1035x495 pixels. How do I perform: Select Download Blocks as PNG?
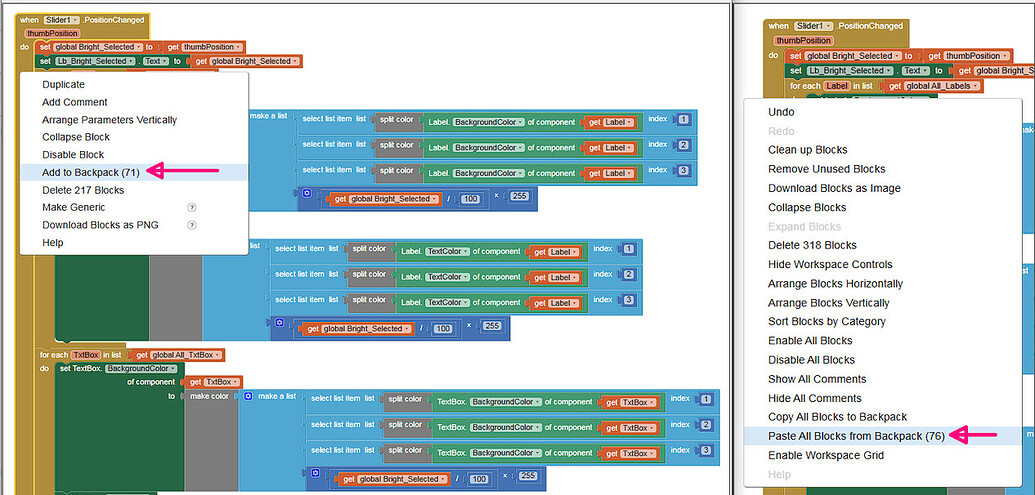point(100,225)
